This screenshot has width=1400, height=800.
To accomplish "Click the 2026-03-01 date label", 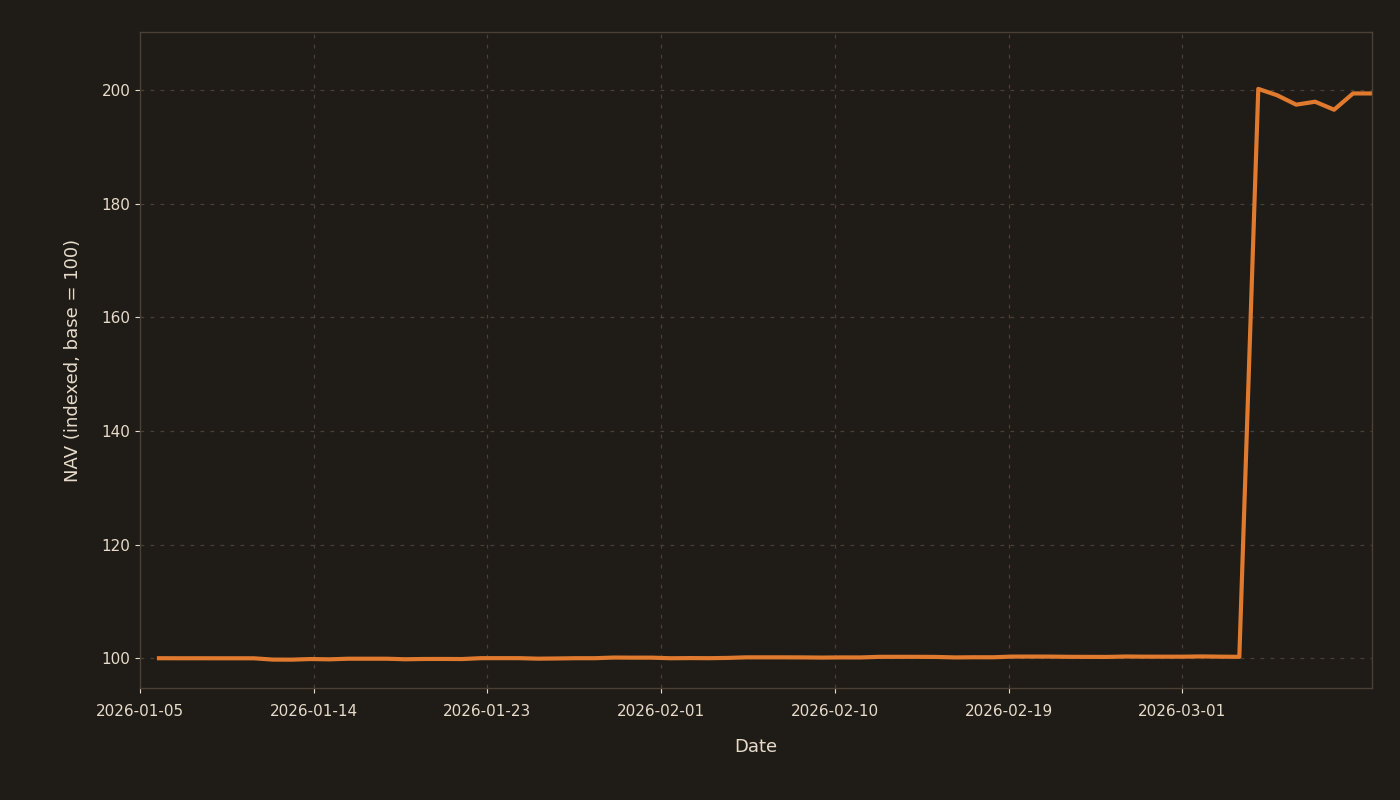I will click(1182, 711).
